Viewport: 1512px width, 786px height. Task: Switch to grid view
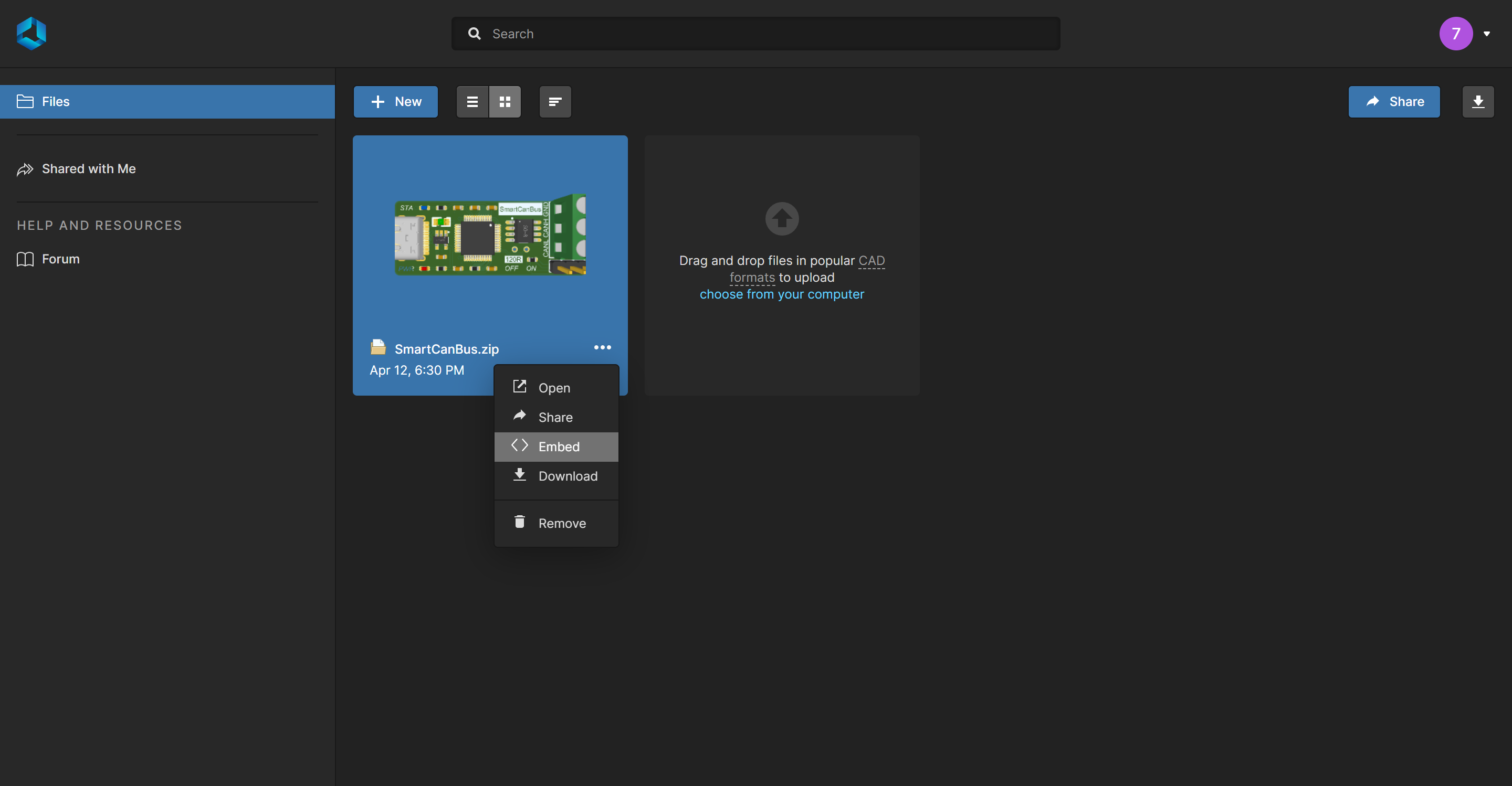[505, 101]
